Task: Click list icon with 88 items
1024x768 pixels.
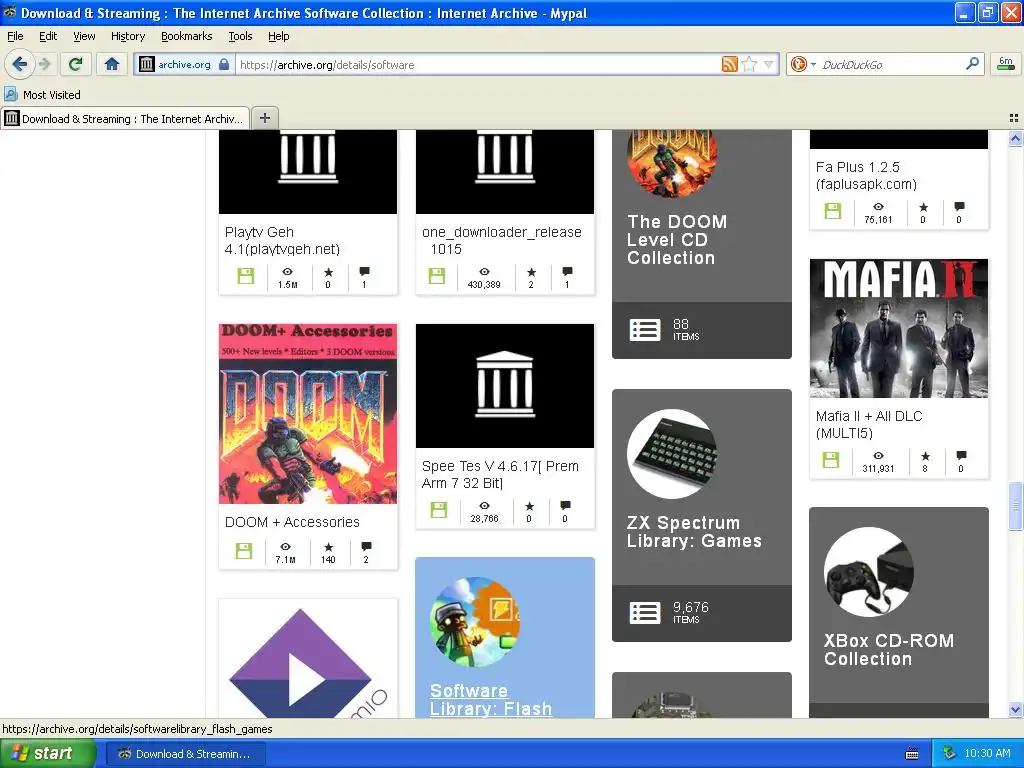Action: 645,330
